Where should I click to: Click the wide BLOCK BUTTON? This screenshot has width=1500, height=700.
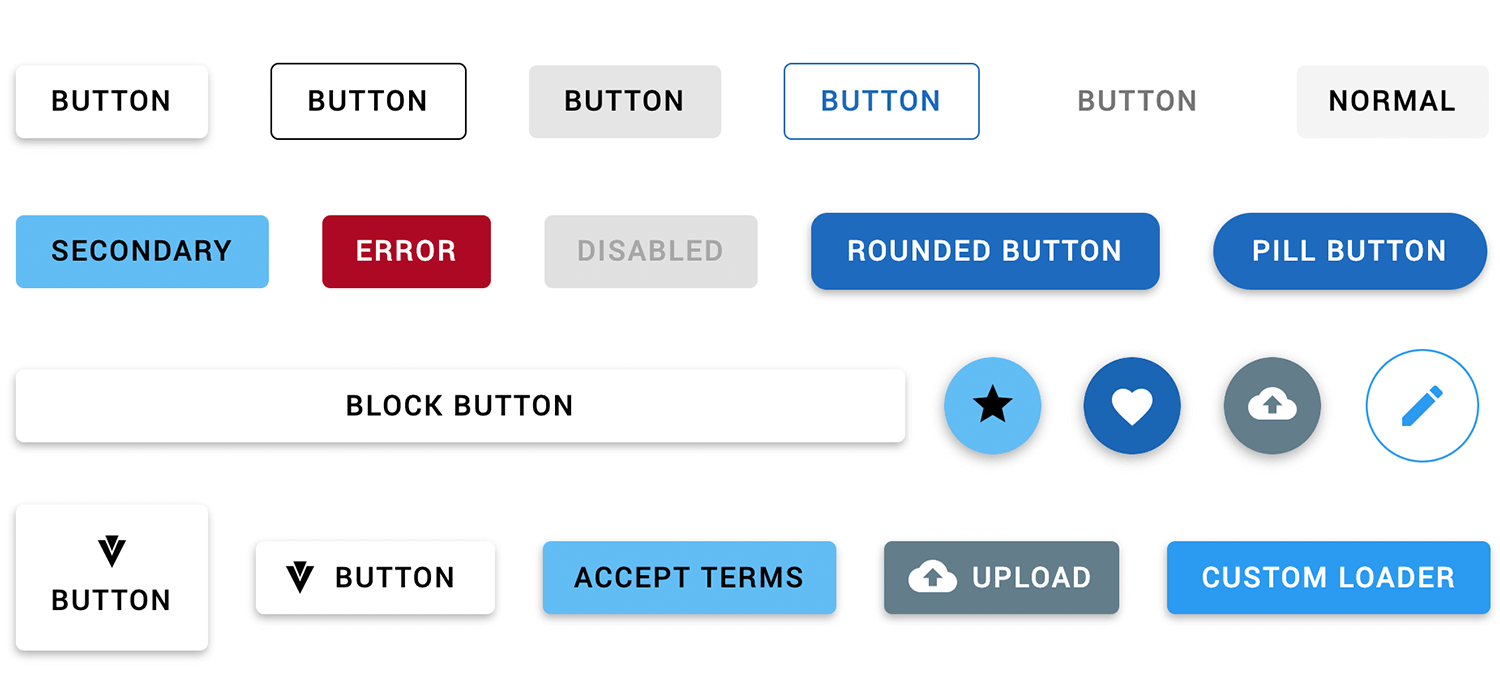tap(460, 405)
